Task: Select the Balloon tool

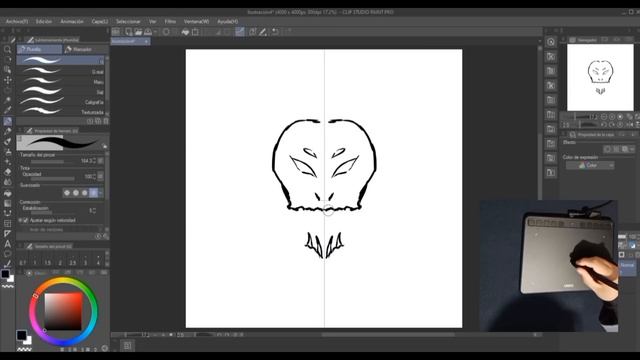Action: pyautogui.click(x=7, y=254)
